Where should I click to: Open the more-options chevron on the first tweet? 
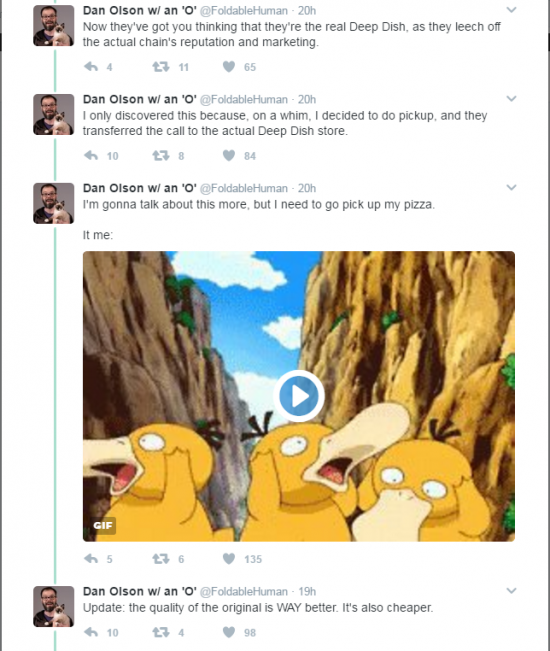click(511, 10)
